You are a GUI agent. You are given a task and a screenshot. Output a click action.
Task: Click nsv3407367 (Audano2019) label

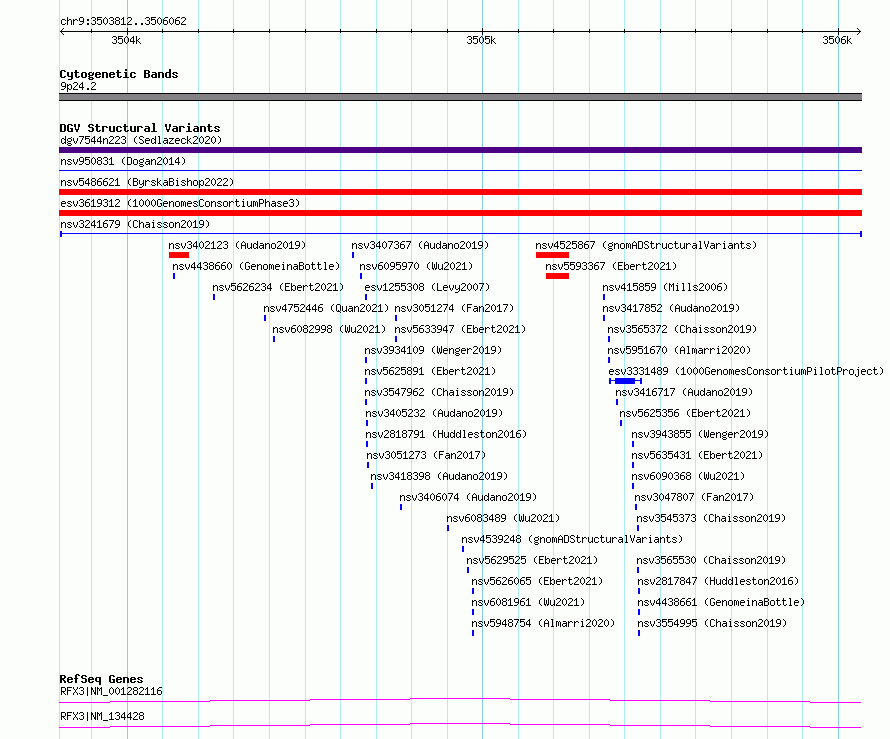click(x=420, y=245)
